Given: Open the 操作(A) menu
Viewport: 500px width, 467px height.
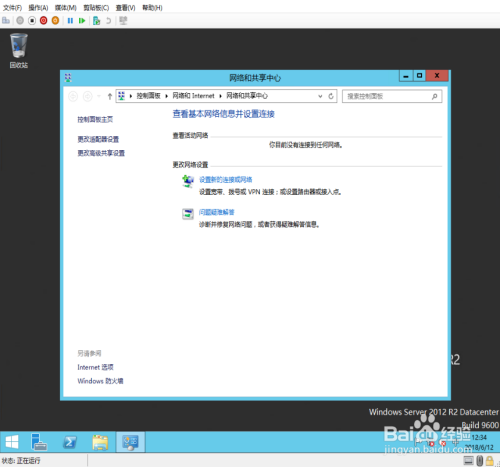Looking at the screenshot, I should coord(38,8).
